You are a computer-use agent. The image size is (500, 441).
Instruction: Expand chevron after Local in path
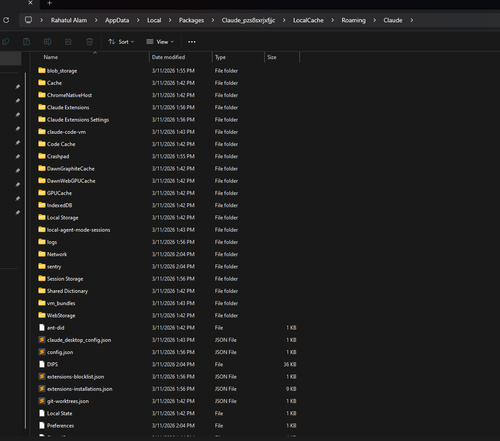(170, 20)
